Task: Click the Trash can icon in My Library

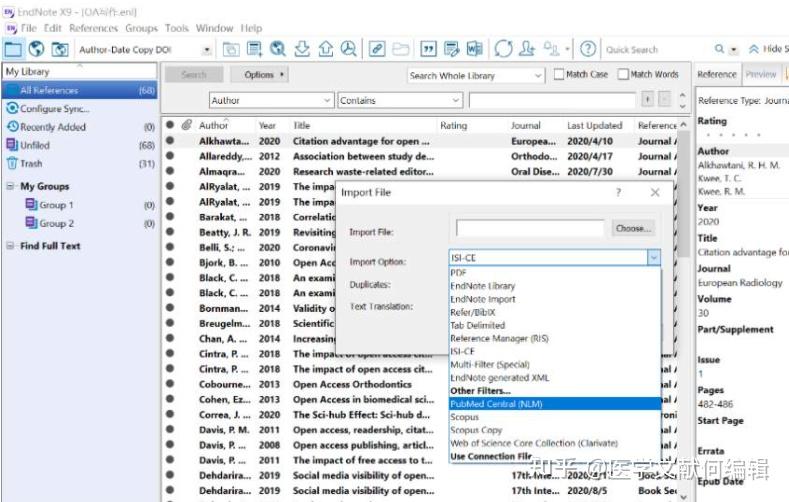Action: (x=12, y=163)
